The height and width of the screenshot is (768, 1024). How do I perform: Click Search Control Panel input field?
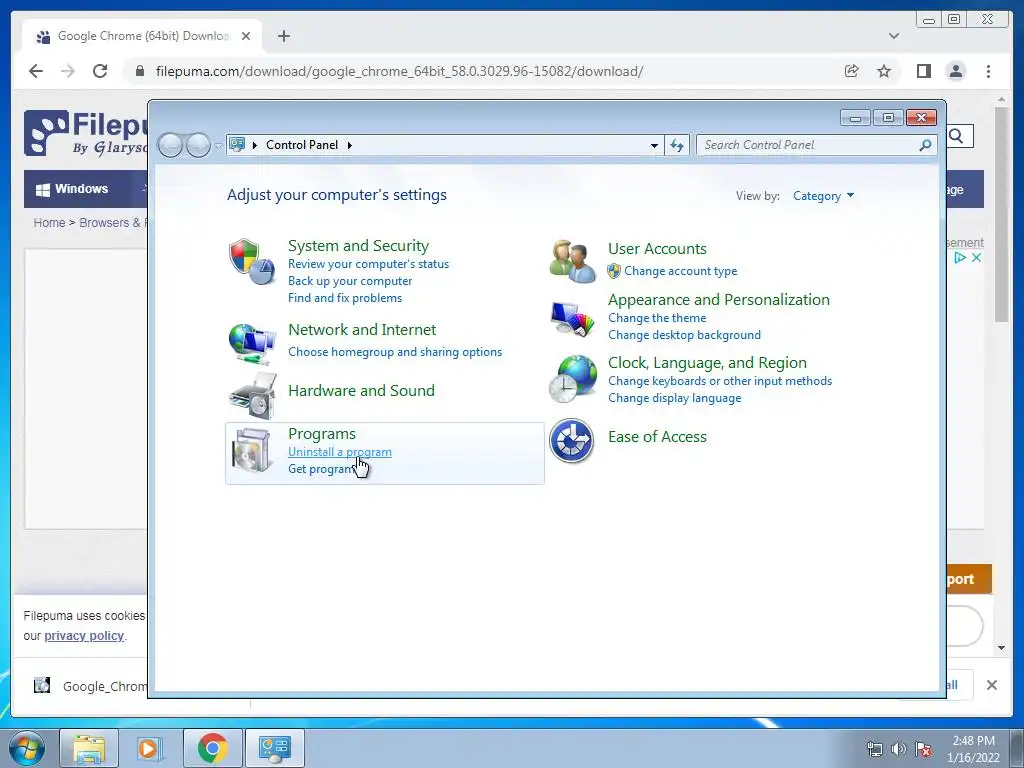(817, 145)
